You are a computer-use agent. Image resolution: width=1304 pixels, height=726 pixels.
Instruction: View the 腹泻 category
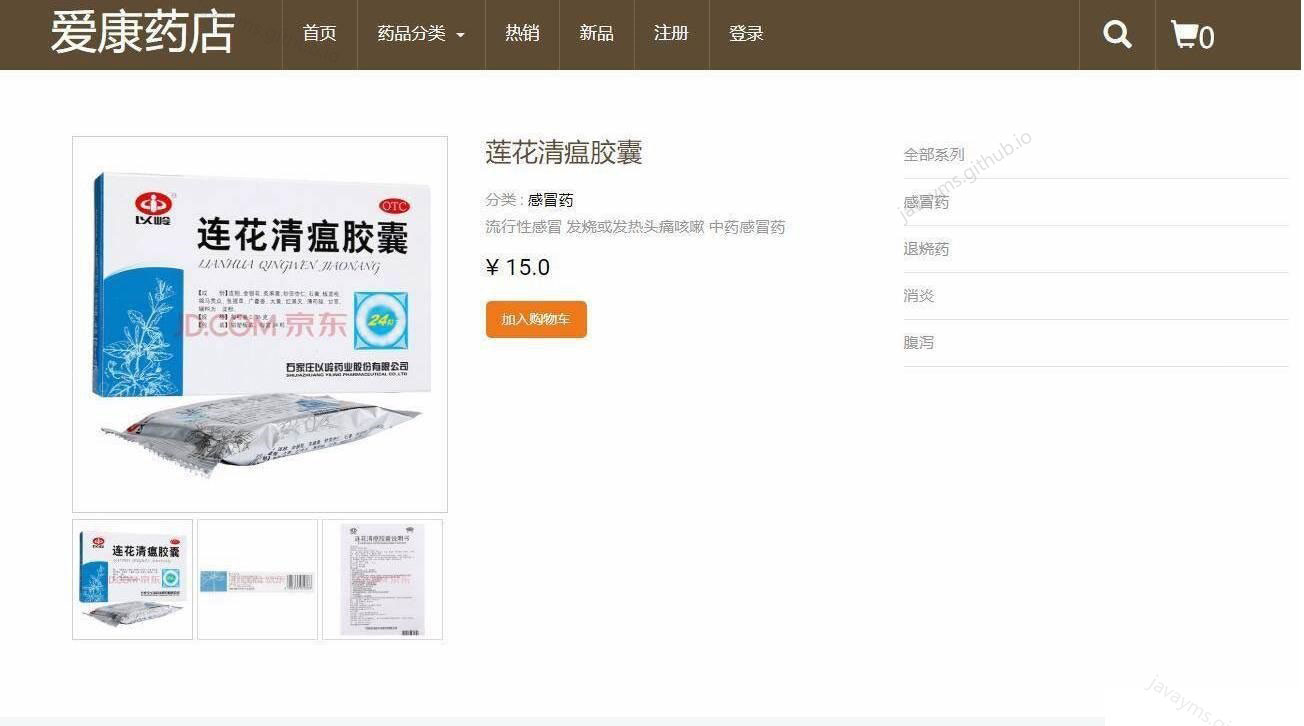tap(918, 342)
